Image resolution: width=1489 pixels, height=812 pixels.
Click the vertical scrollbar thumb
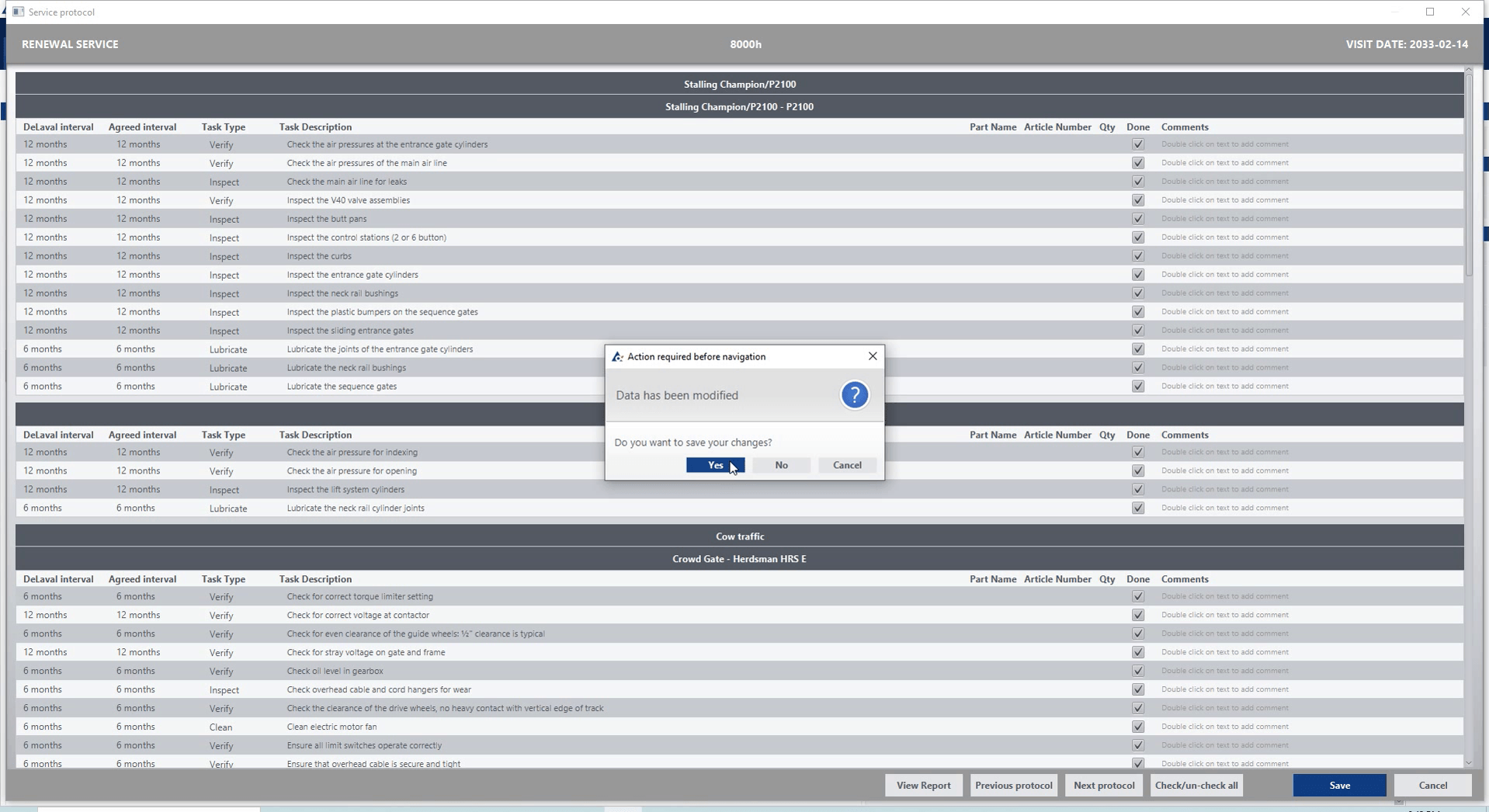click(x=1468, y=176)
